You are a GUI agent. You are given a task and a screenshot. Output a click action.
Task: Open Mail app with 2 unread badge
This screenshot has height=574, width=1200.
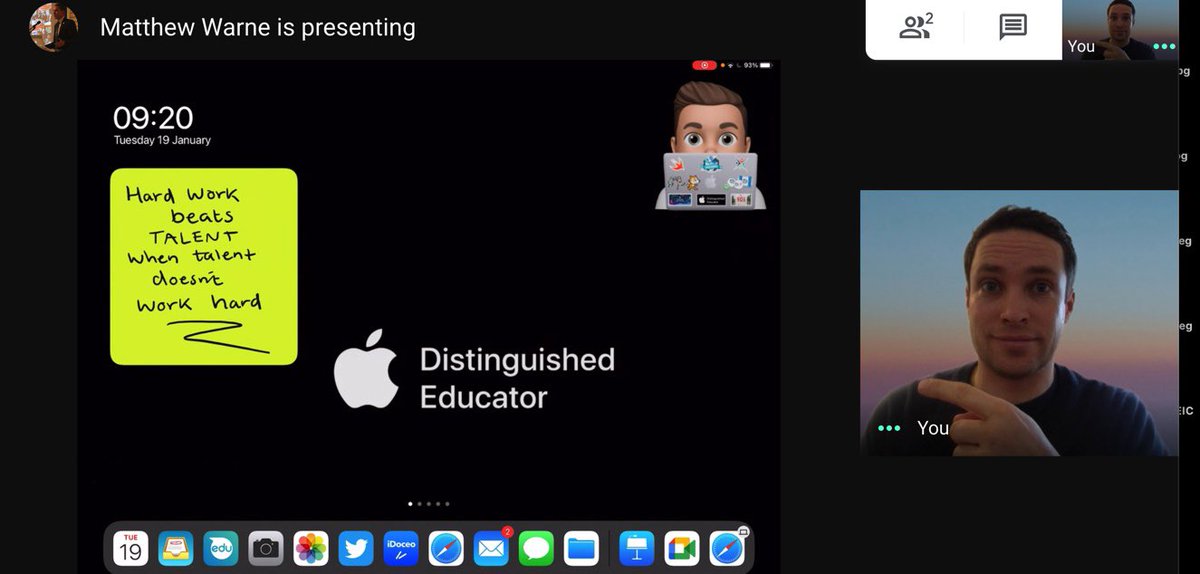click(492, 548)
